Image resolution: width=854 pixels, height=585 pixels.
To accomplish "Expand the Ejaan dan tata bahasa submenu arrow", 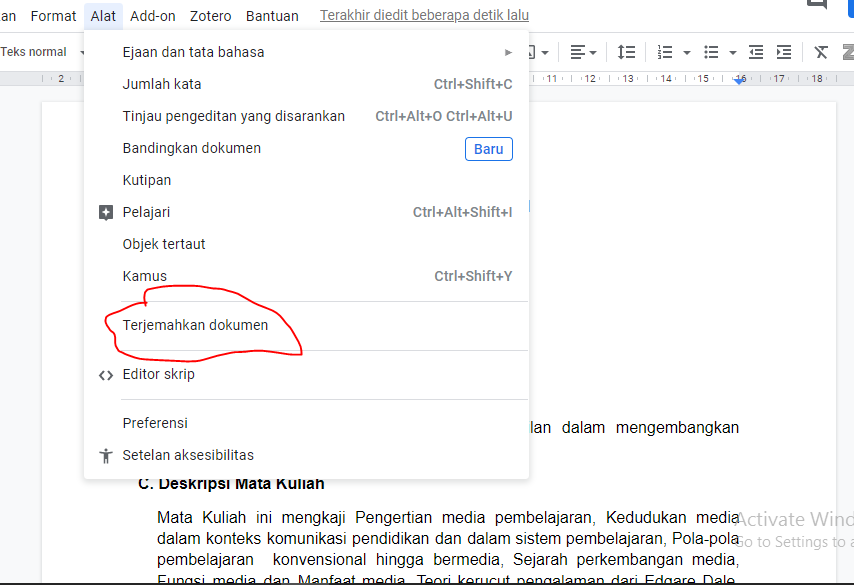I will pos(508,52).
